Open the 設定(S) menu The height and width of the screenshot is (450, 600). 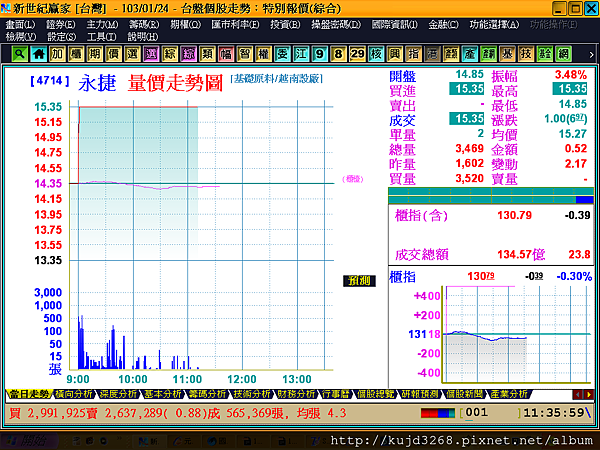[x=61, y=37]
